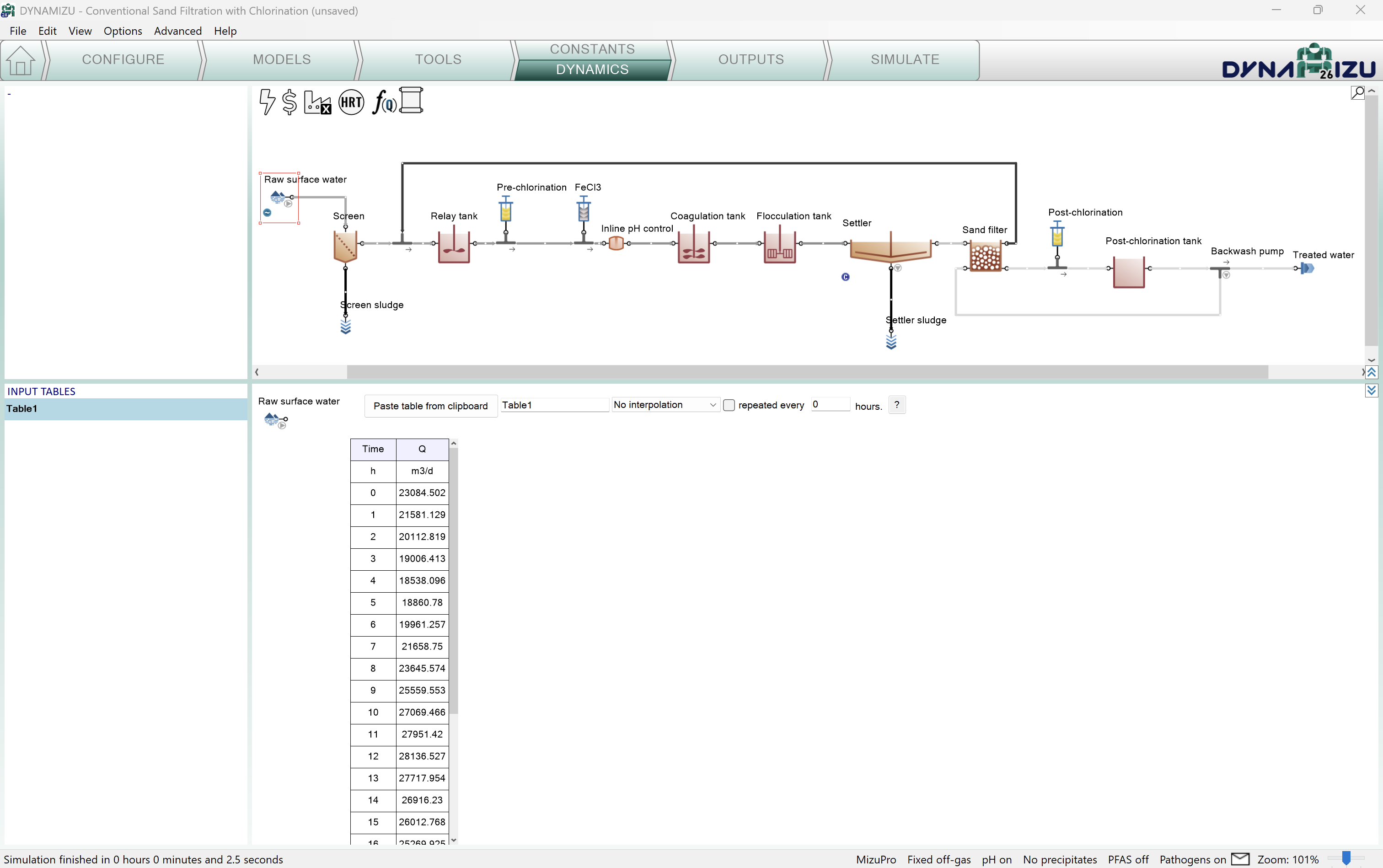This screenshot has width=1383, height=868.
Task: Click the question mark help button
Action: click(897, 405)
